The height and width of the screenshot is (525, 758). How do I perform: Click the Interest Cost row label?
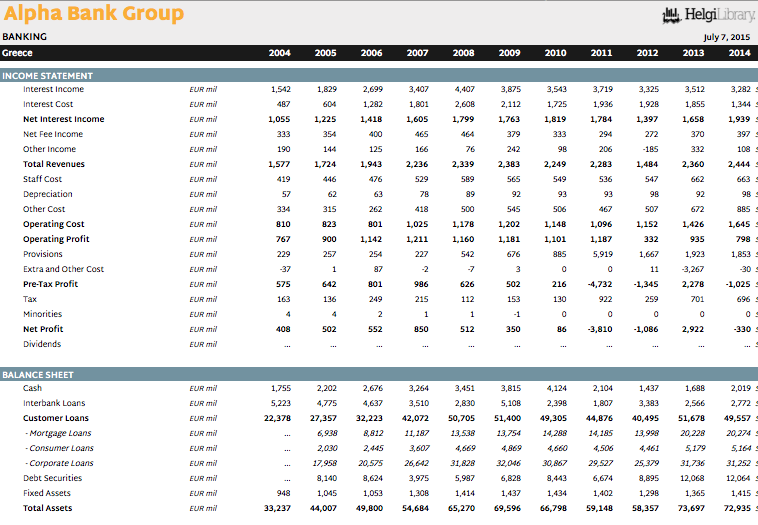pos(48,104)
